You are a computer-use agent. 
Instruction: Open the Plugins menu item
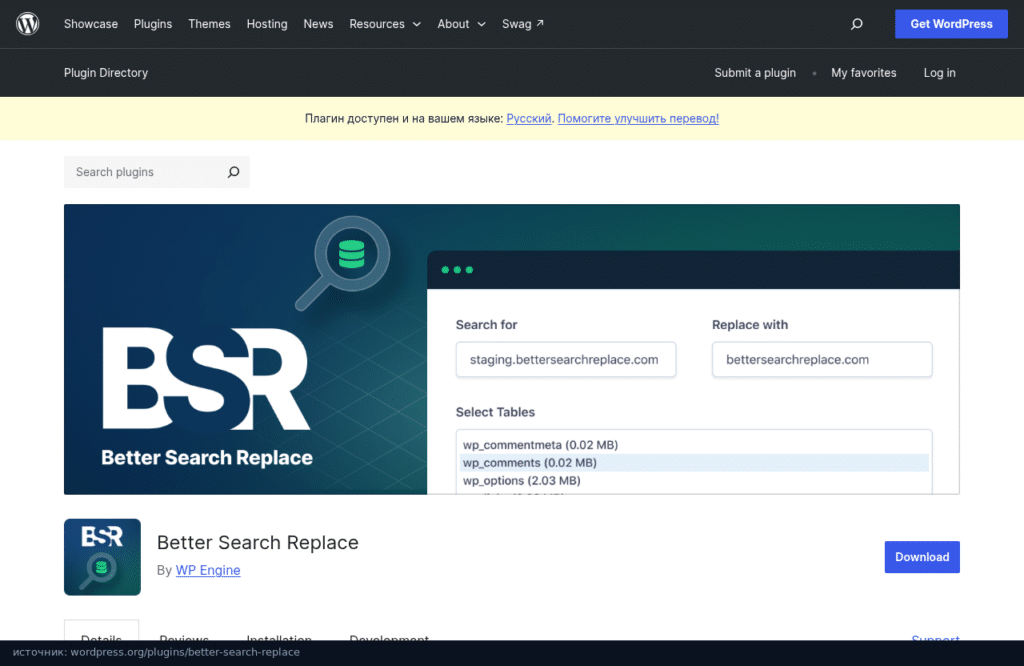click(x=153, y=24)
